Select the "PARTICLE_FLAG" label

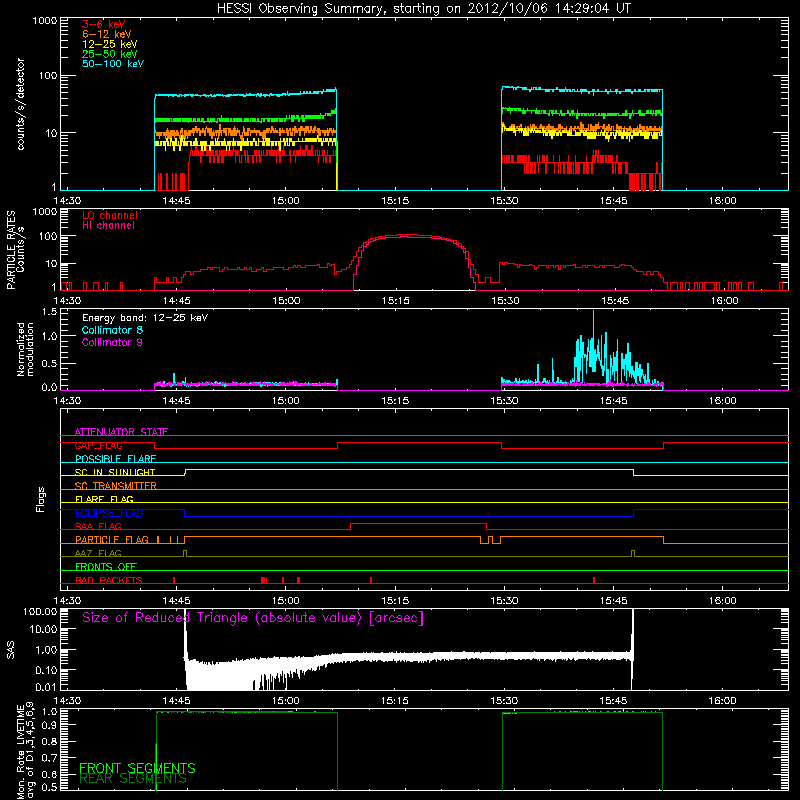(112, 540)
